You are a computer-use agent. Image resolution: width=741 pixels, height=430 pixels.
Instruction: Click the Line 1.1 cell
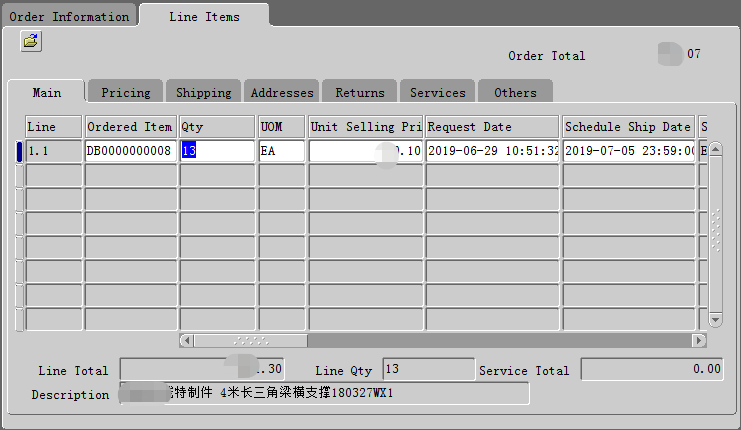click(53, 151)
